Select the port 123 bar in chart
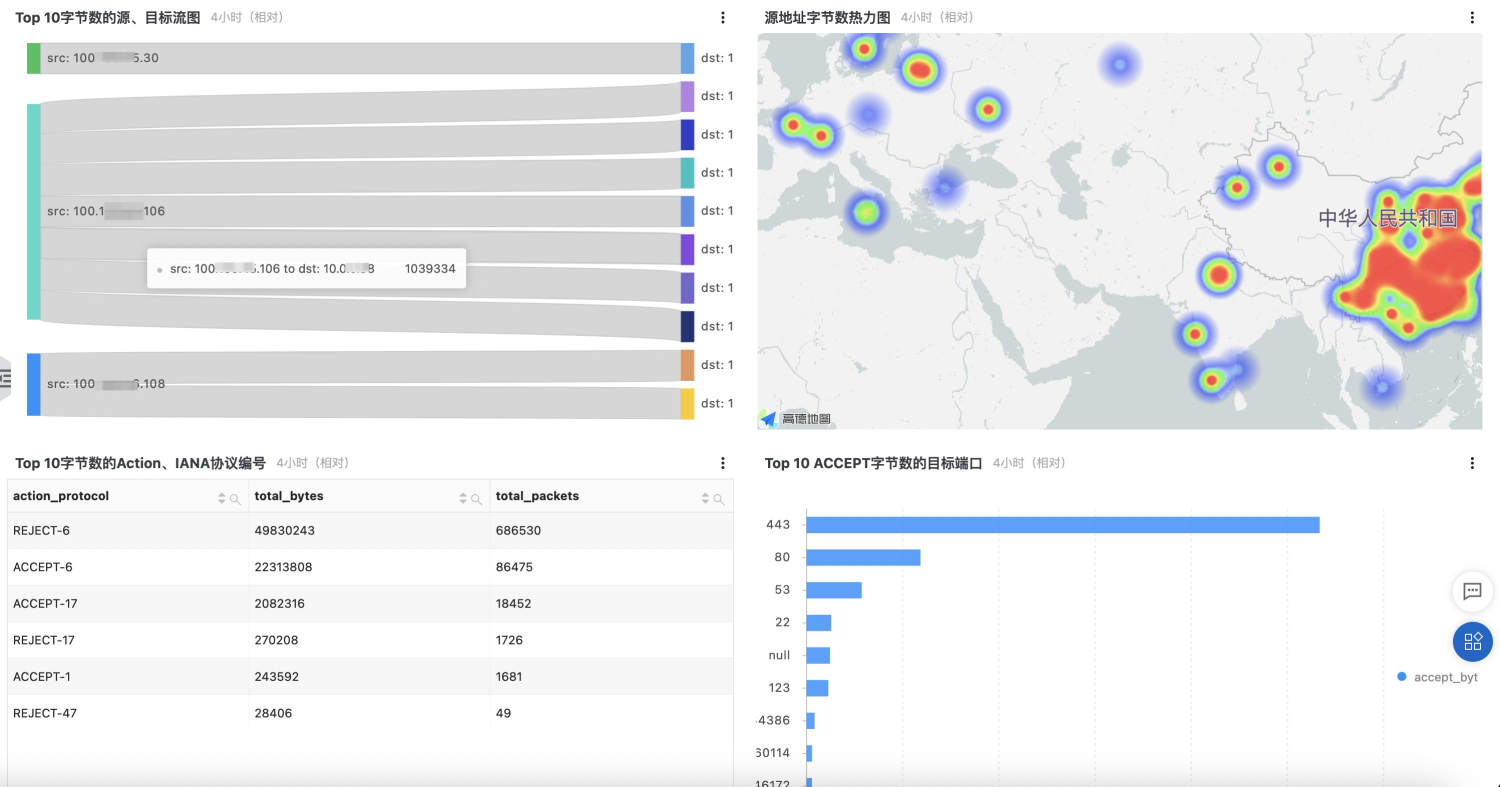 (817, 688)
